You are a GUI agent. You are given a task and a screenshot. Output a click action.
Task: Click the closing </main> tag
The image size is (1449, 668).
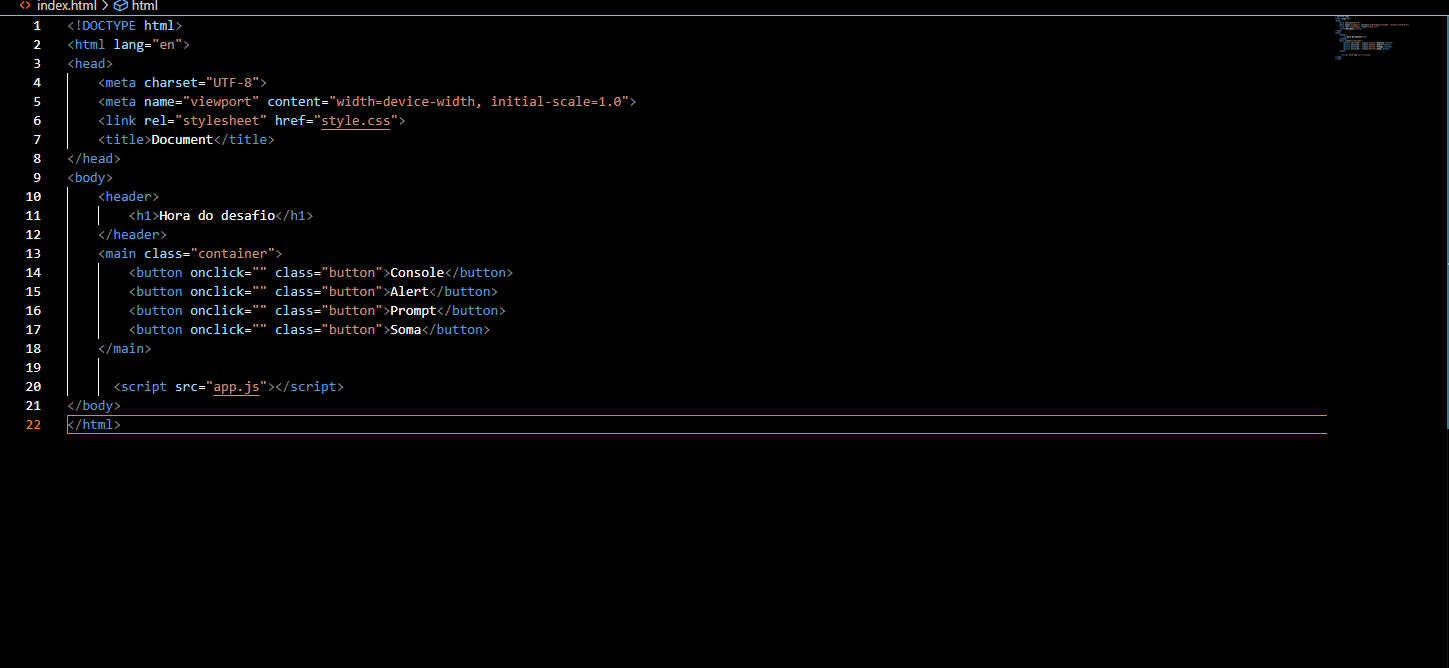point(125,349)
